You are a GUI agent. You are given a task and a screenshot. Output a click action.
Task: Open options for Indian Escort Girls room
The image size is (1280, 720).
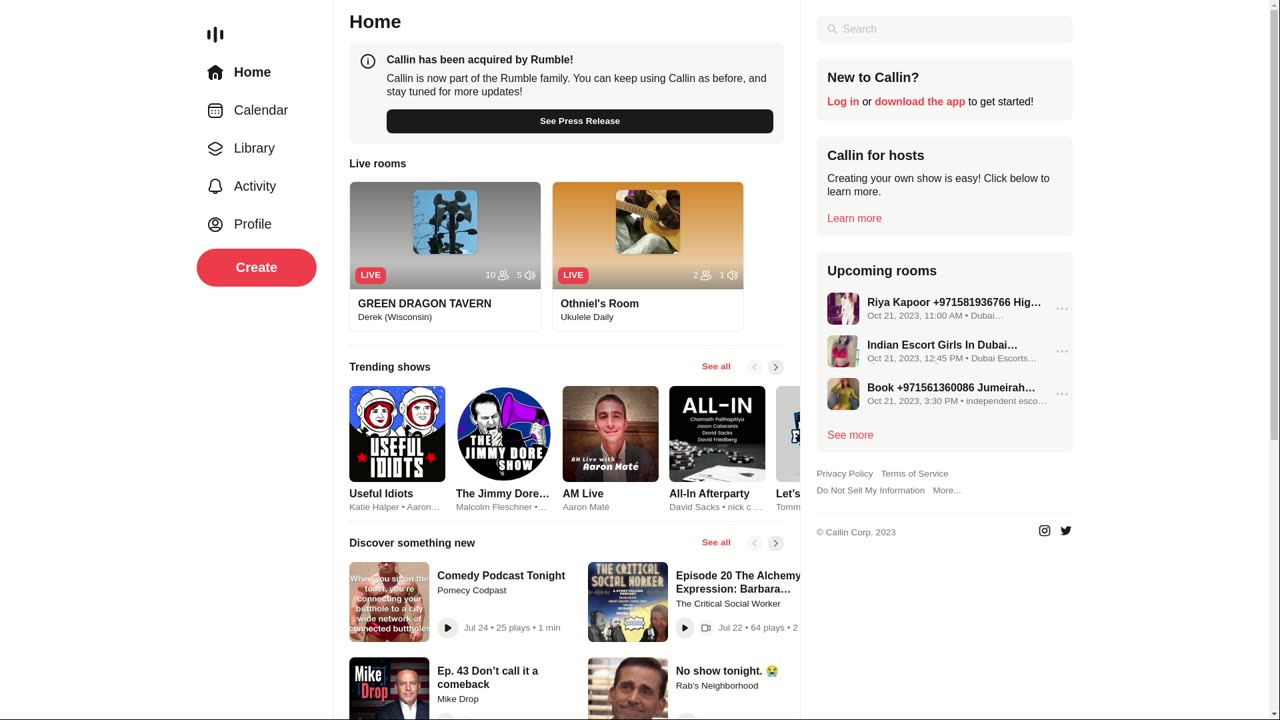point(1062,351)
